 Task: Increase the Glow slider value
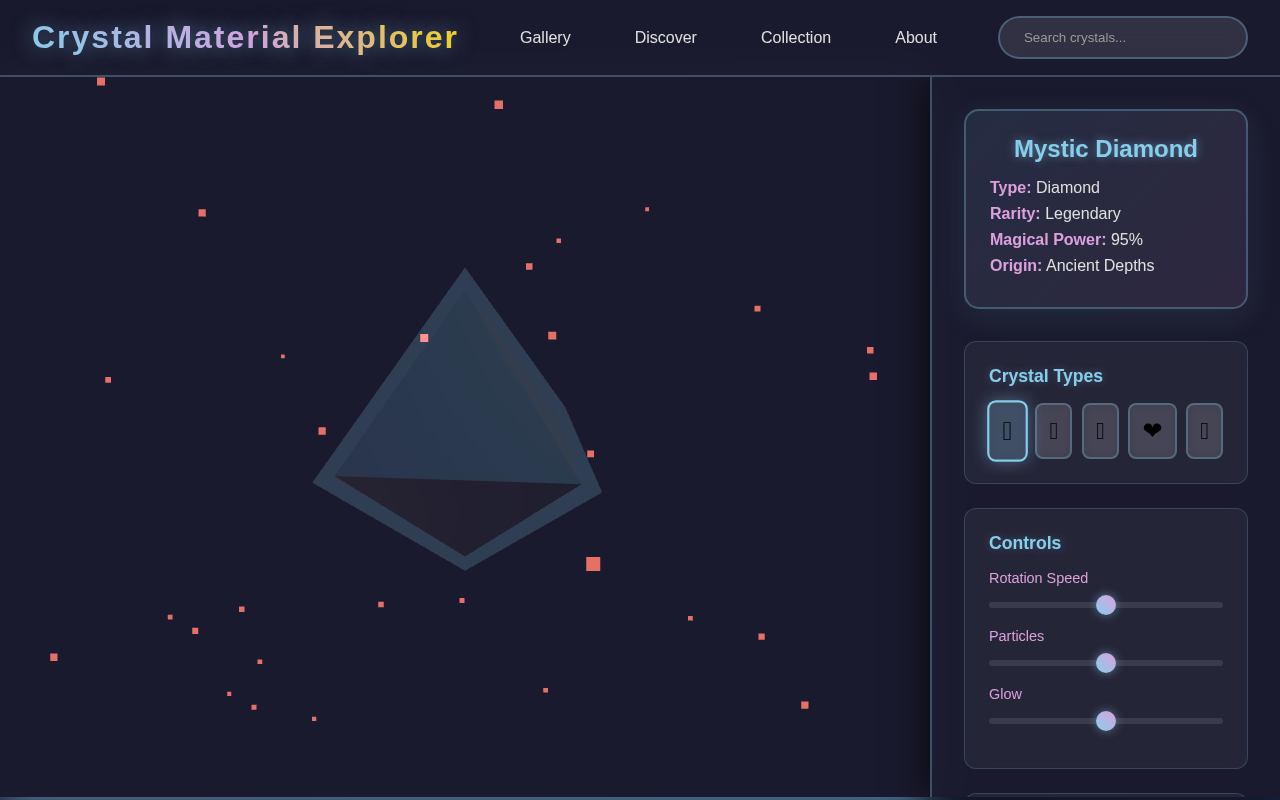click(x=1105, y=721)
